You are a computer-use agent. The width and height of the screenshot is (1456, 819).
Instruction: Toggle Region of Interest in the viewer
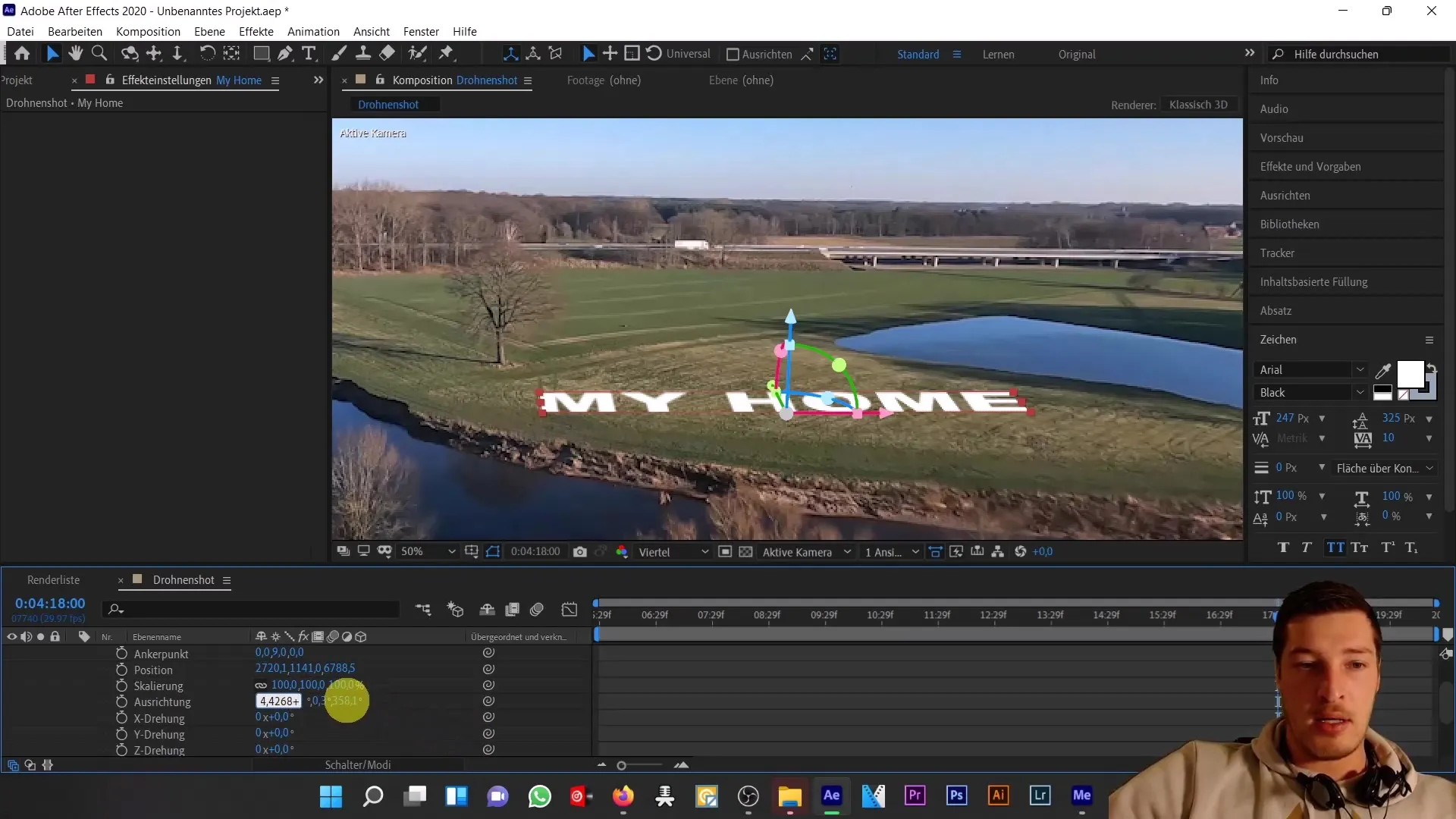click(725, 552)
